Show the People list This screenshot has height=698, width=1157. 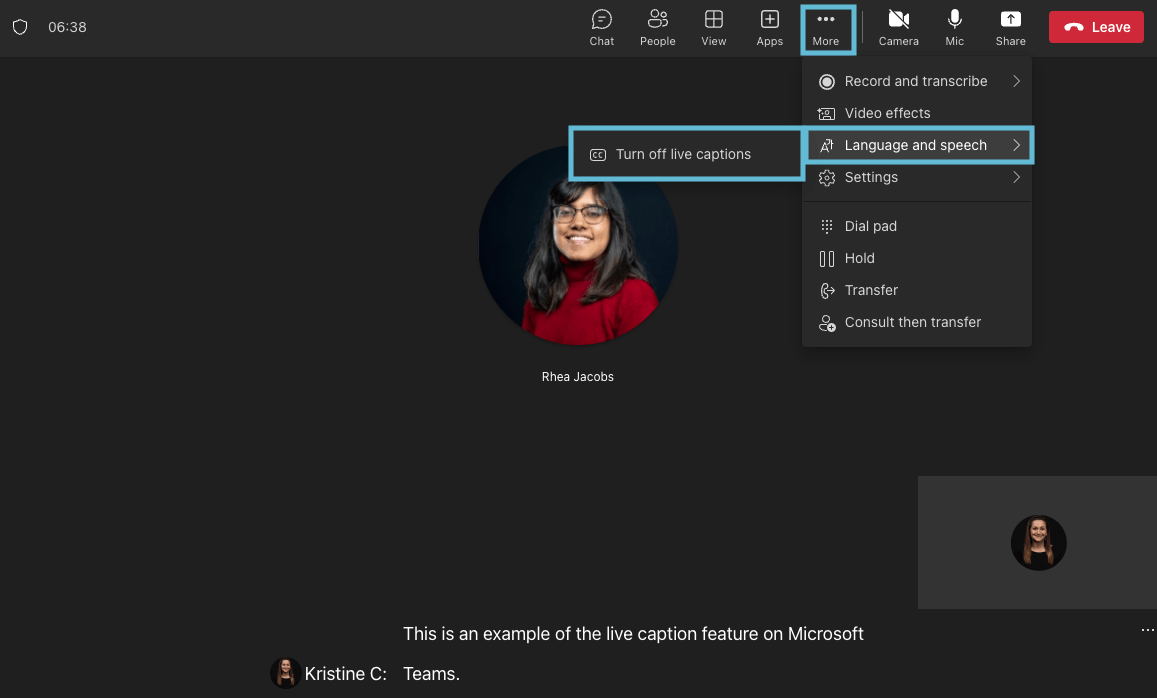(657, 27)
